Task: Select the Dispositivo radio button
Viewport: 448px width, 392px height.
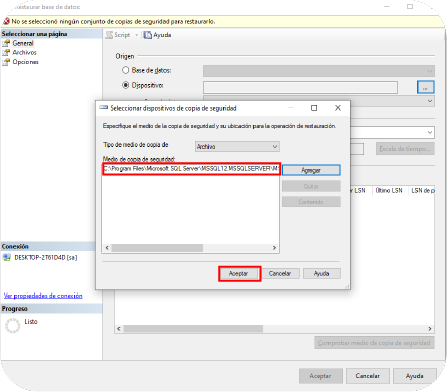Action: (125, 85)
